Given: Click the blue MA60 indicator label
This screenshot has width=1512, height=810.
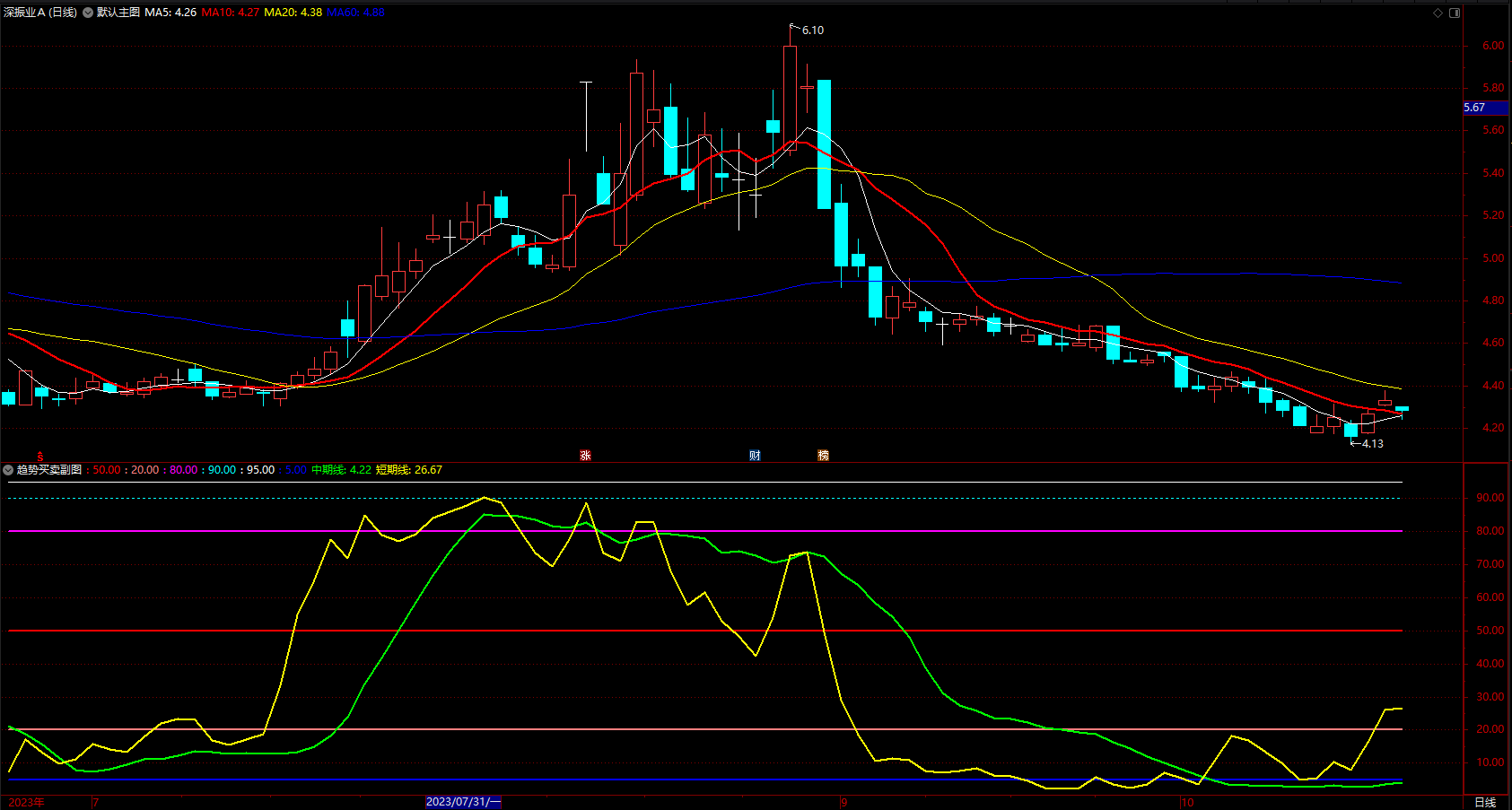Looking at the screenshot, I should coord(355,13).
